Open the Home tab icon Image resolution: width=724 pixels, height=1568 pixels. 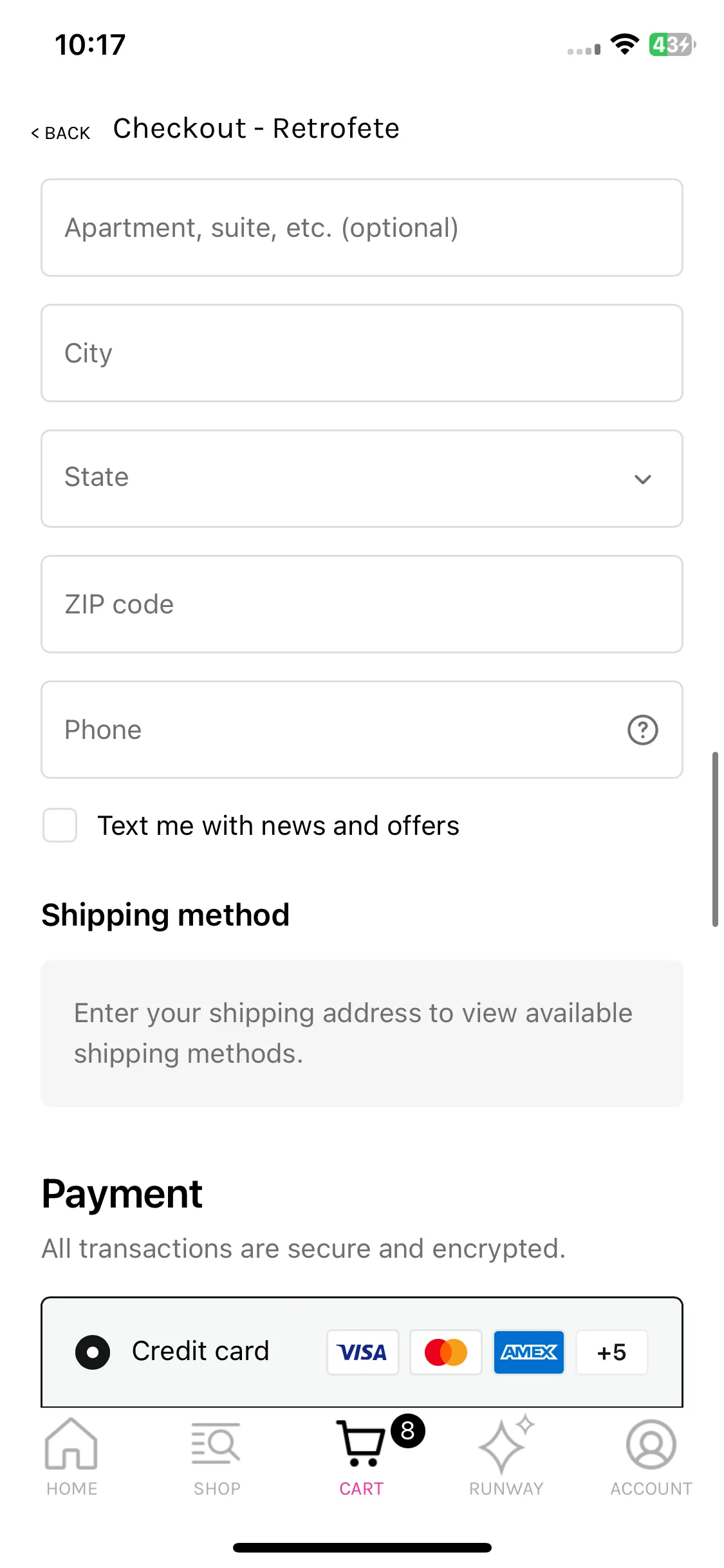[x=71, y=1444]
